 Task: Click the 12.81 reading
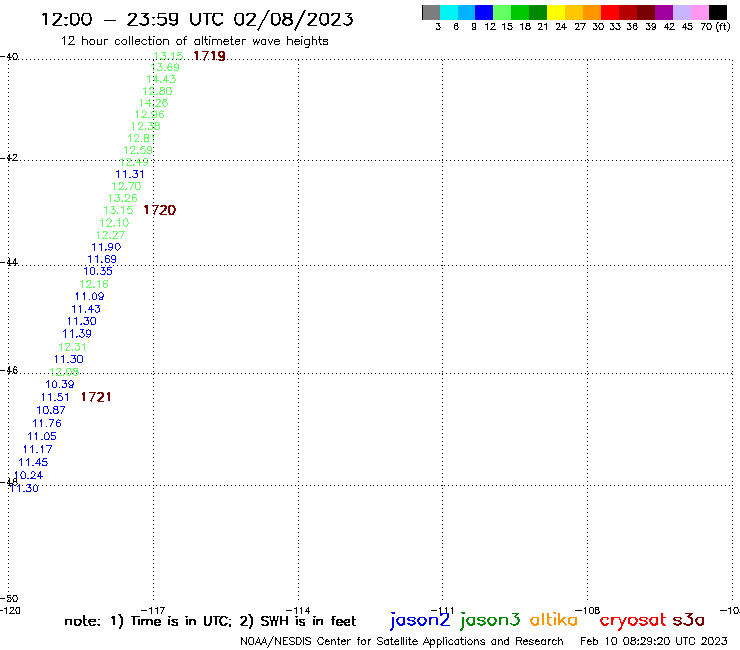tap(142, 138)
